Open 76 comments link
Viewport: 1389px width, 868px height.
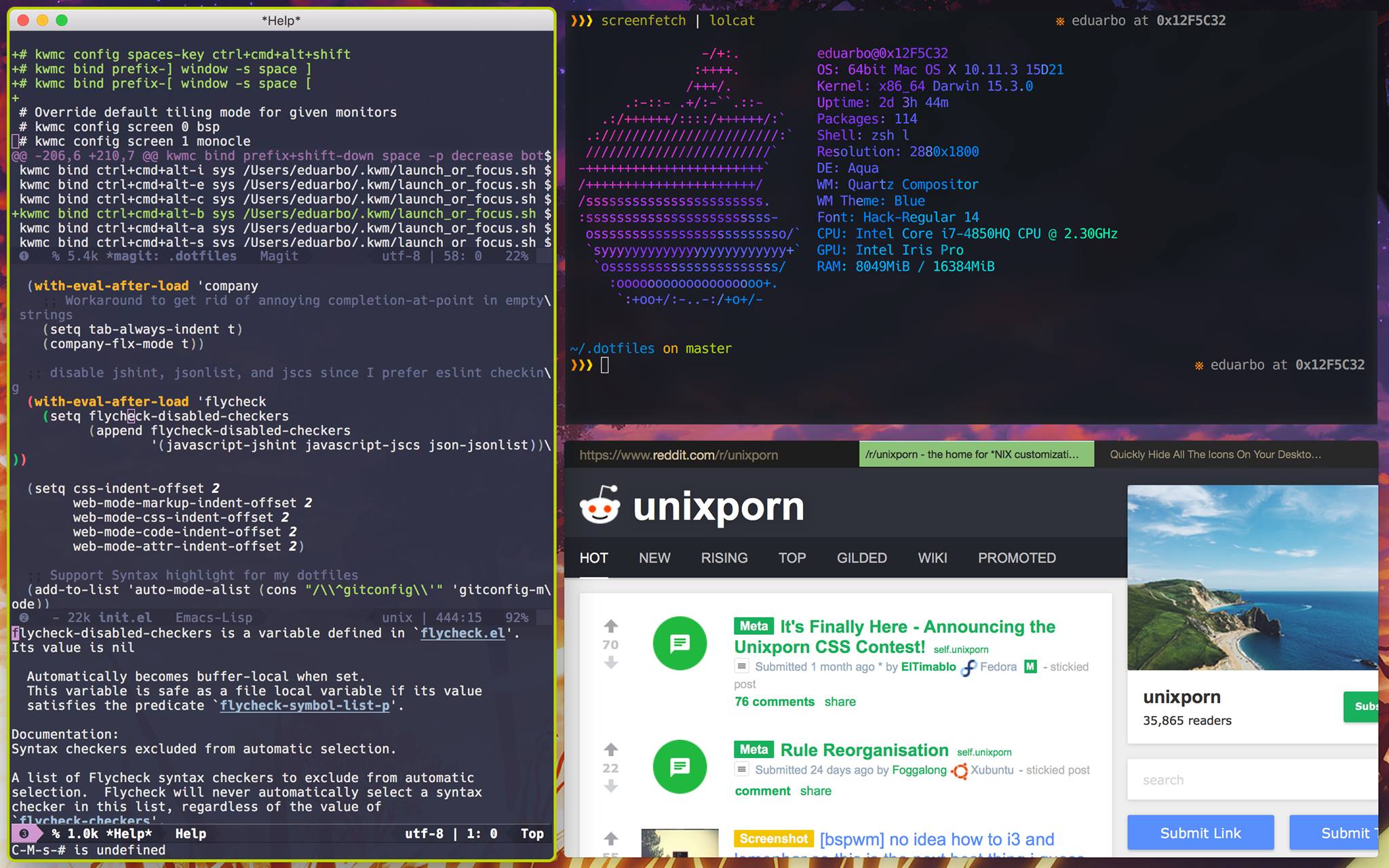pyautogui.click(x=775, y=702)
